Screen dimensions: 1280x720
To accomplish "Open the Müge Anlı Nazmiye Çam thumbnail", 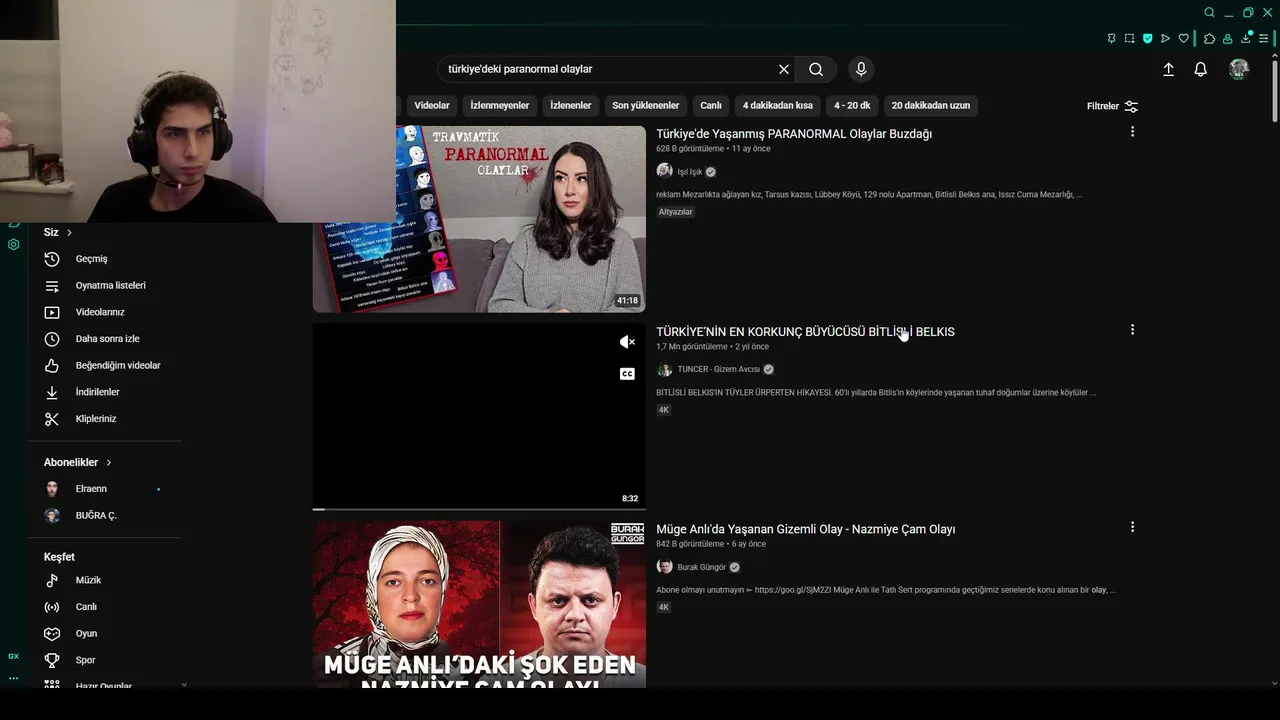I will point(479,604).
